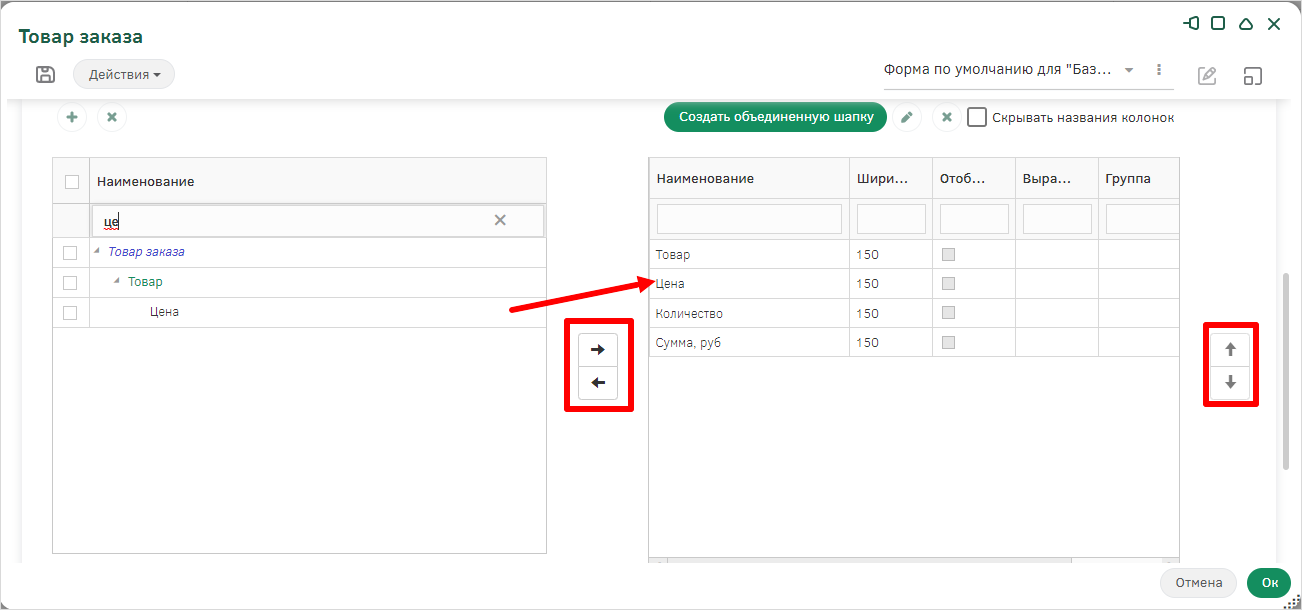The width and height of the screenshot is (1302, 610).
Task: Click filter field under Выра... column
Action: coord(1057,219)
